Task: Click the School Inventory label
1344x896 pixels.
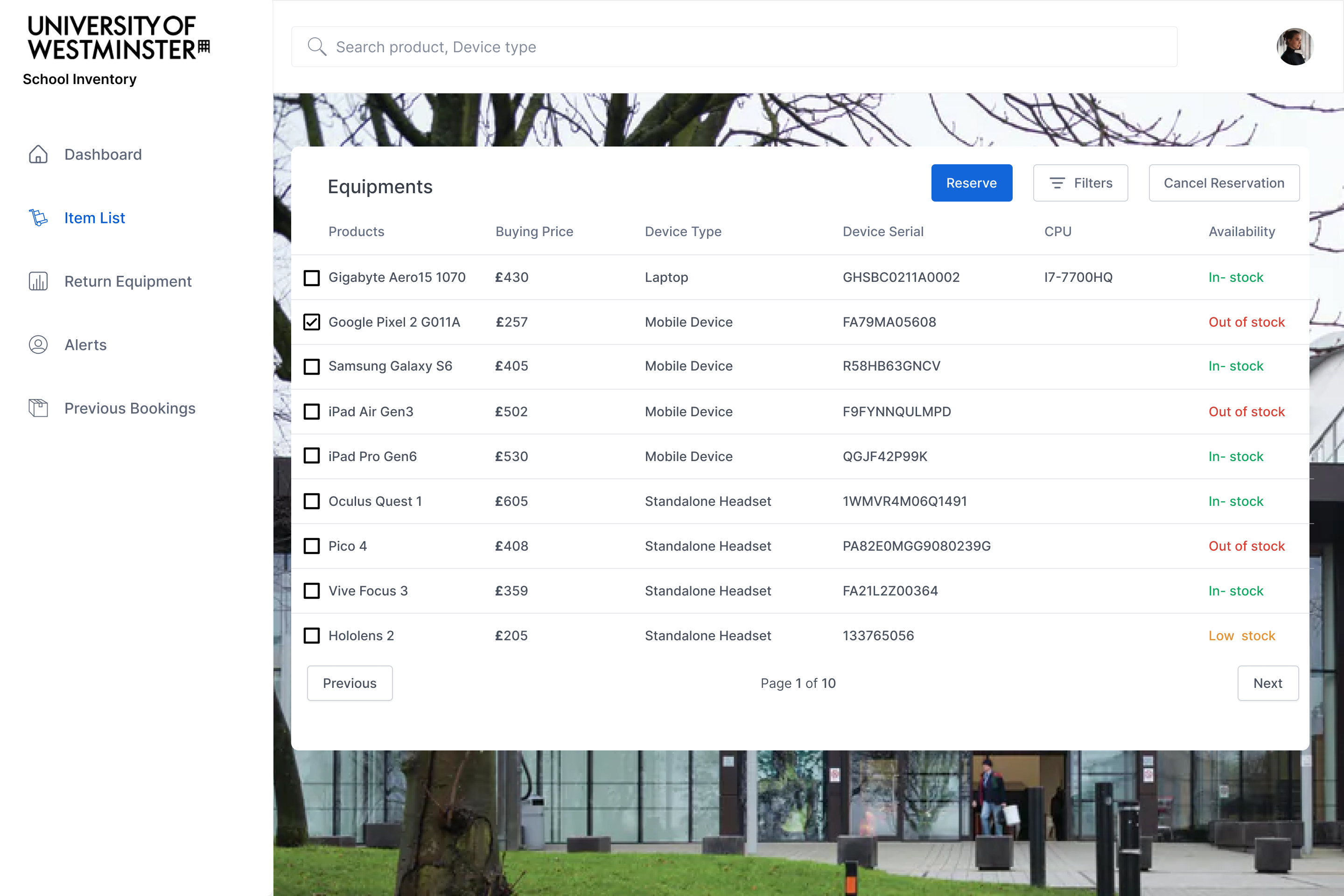Action: tap(79, 79)
